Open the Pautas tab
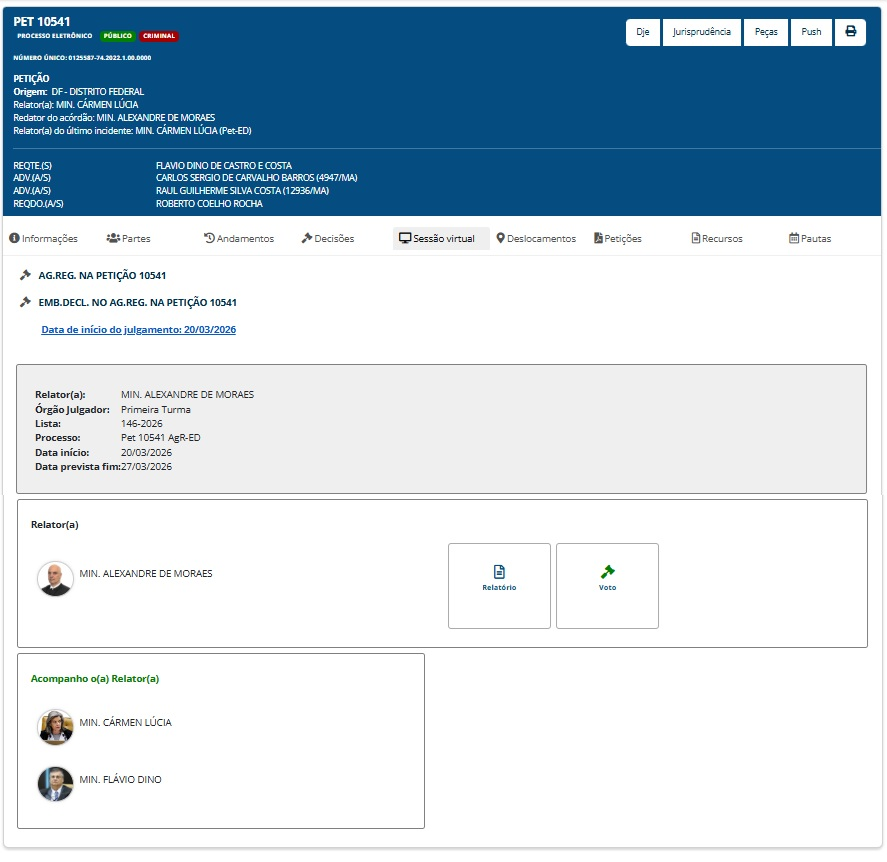Viewport: 887px width, 862px height. 810,239
